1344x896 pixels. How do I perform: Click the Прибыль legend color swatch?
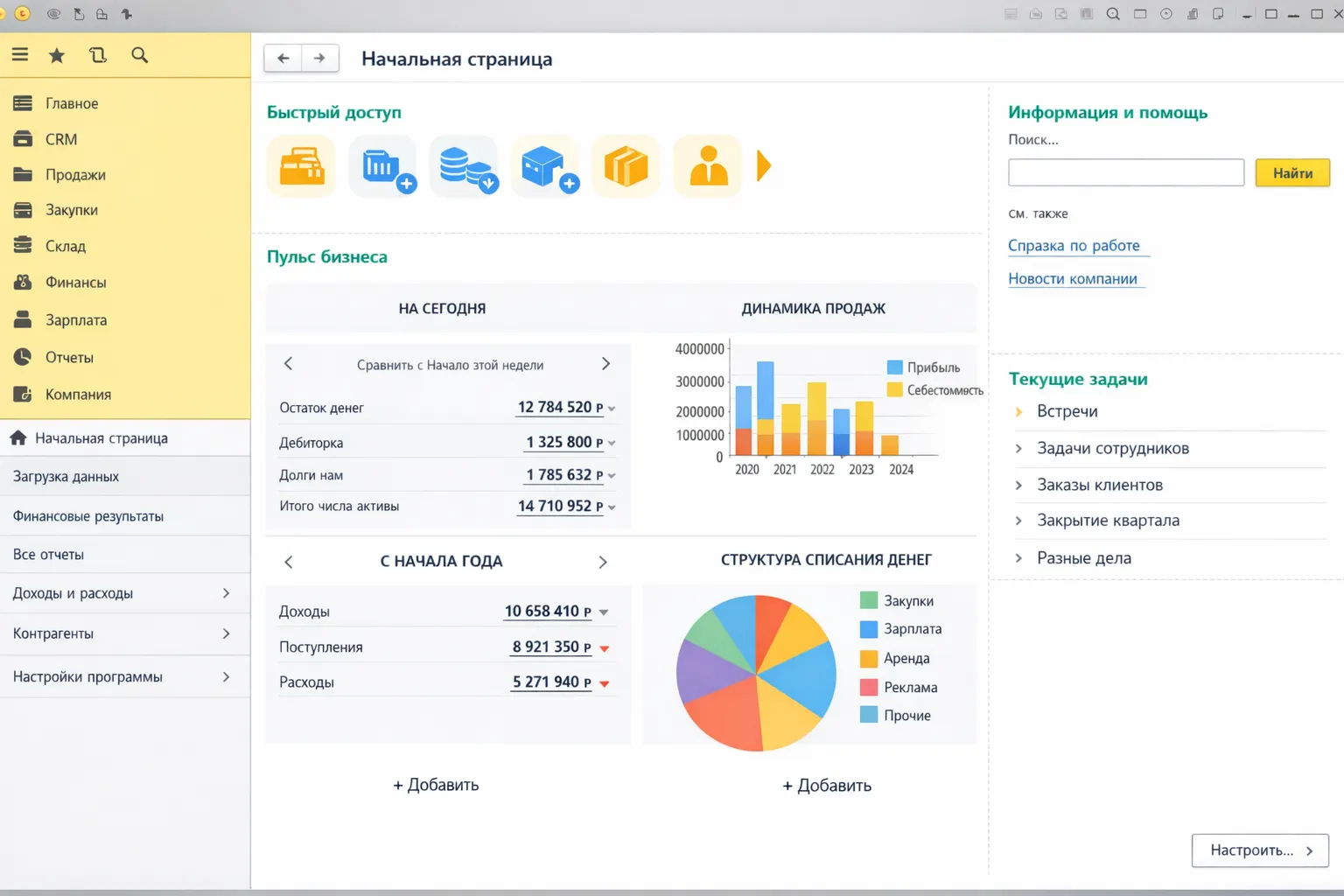(x=894, y=367)
